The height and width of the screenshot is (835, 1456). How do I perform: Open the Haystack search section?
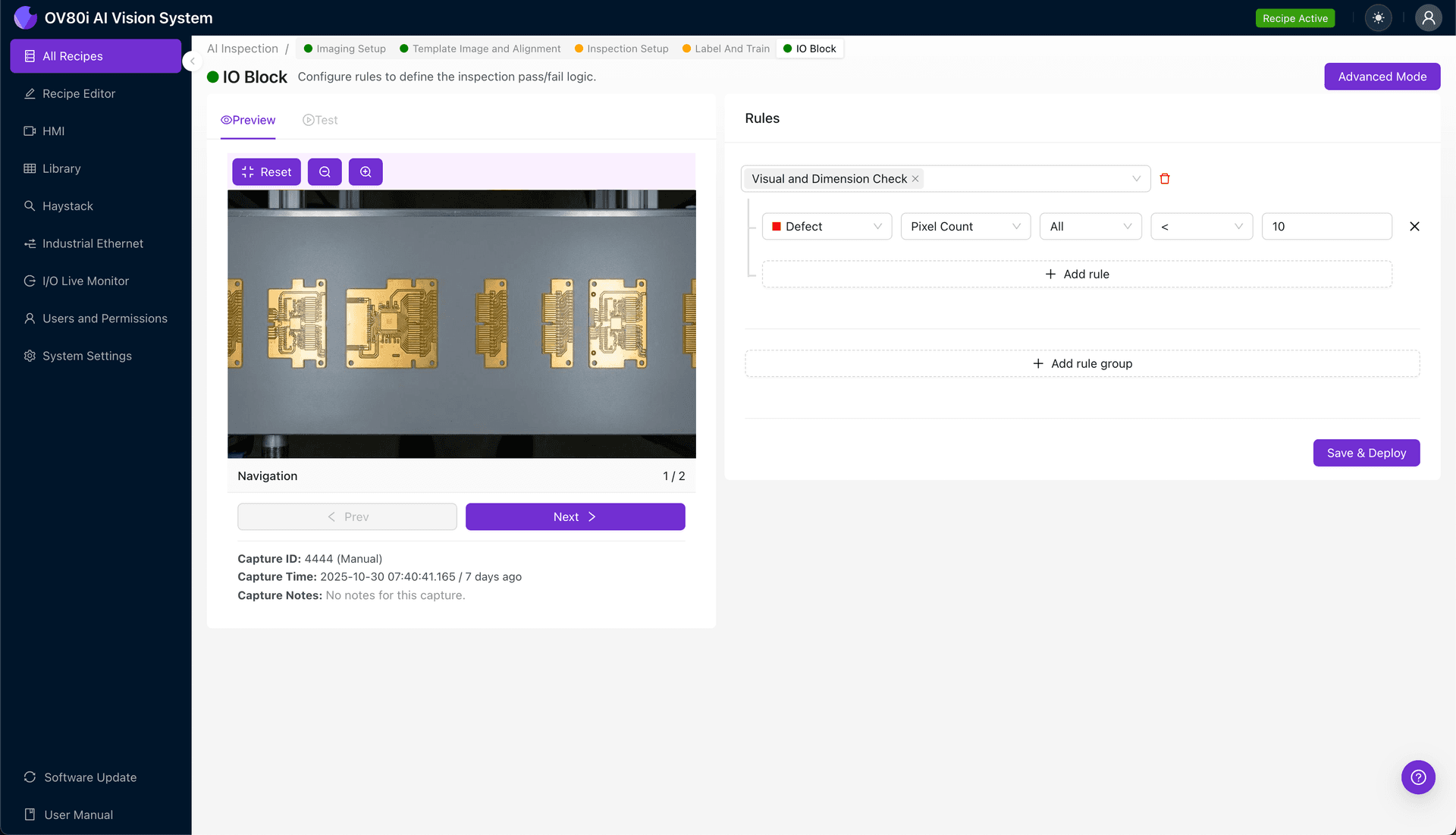point(67,206)
